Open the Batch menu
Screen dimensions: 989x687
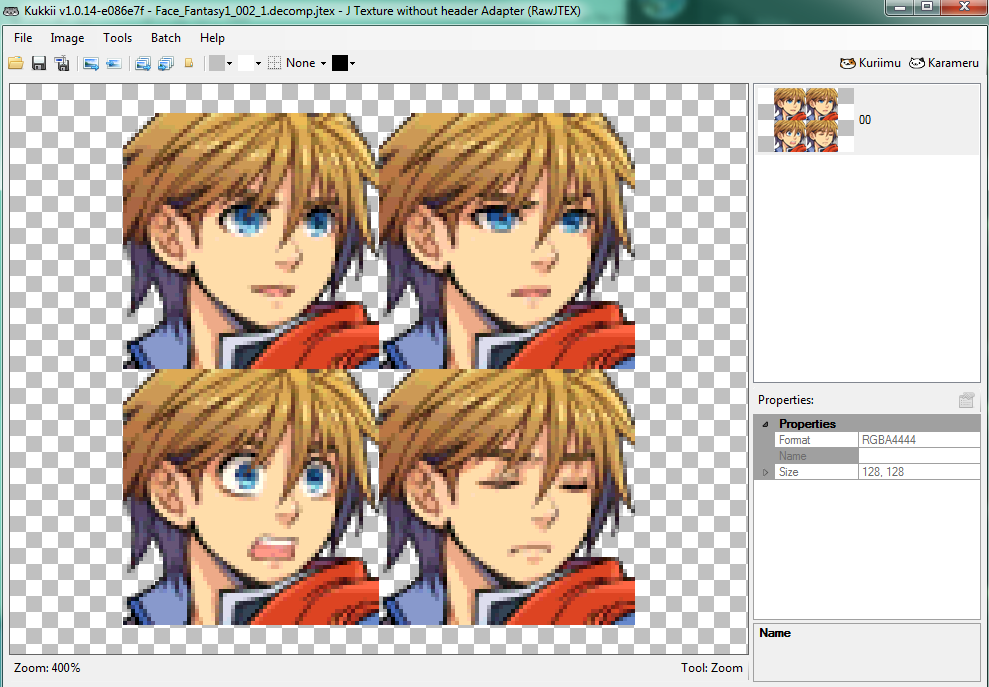click(x=166, y=38)
